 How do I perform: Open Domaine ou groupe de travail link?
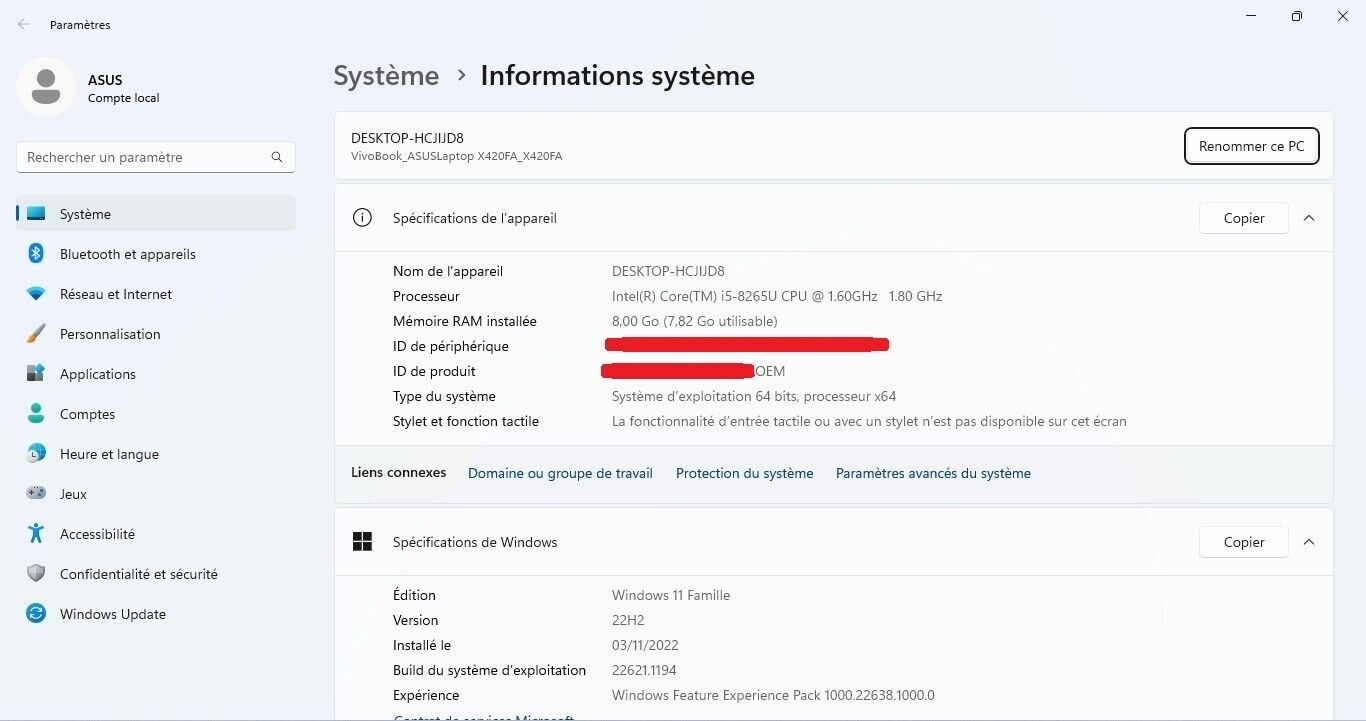(560, 473)
